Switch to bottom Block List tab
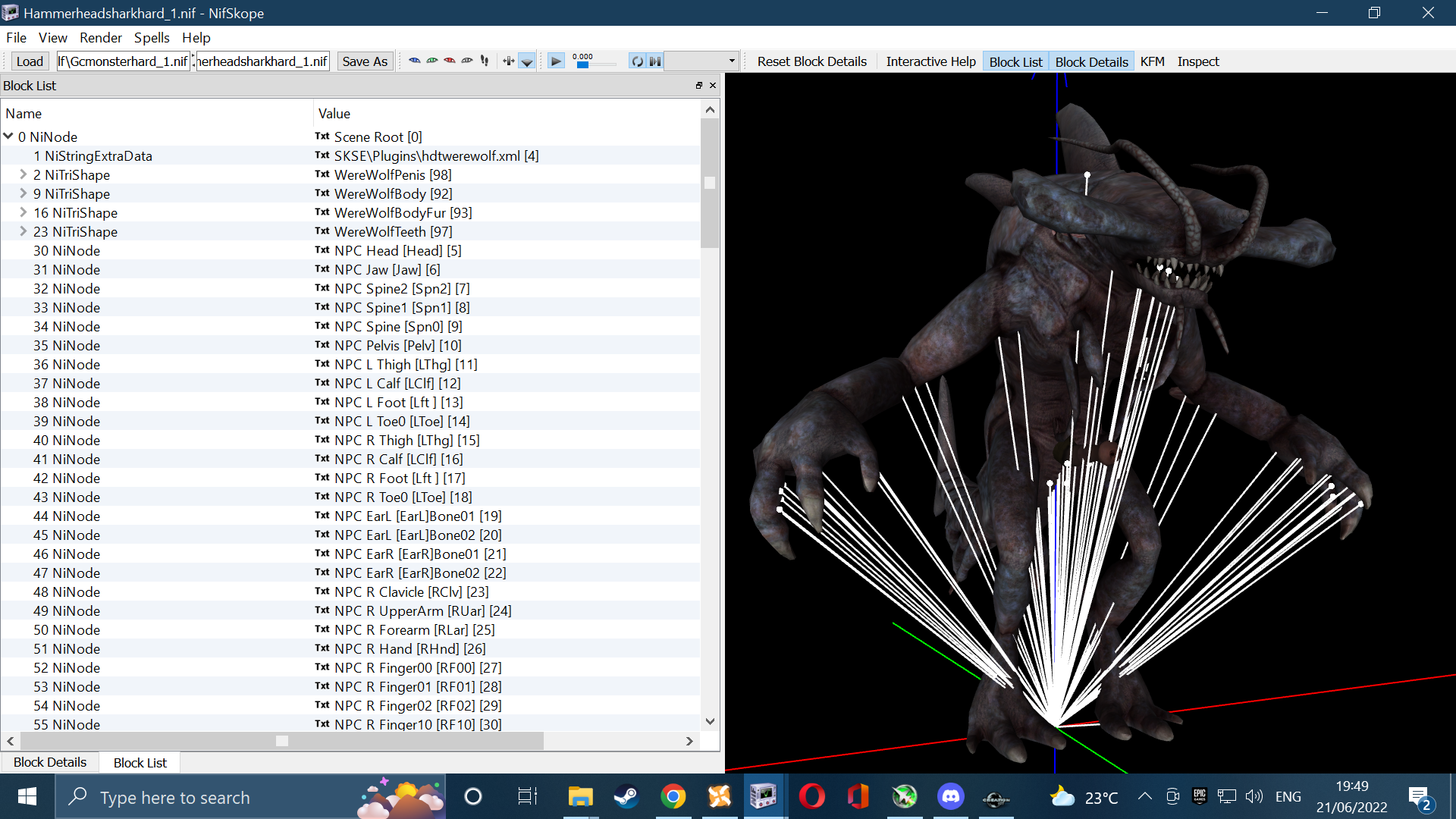The width and height of the screenshot is (1456, 819). pyautogui.click(x=140, y=762)
